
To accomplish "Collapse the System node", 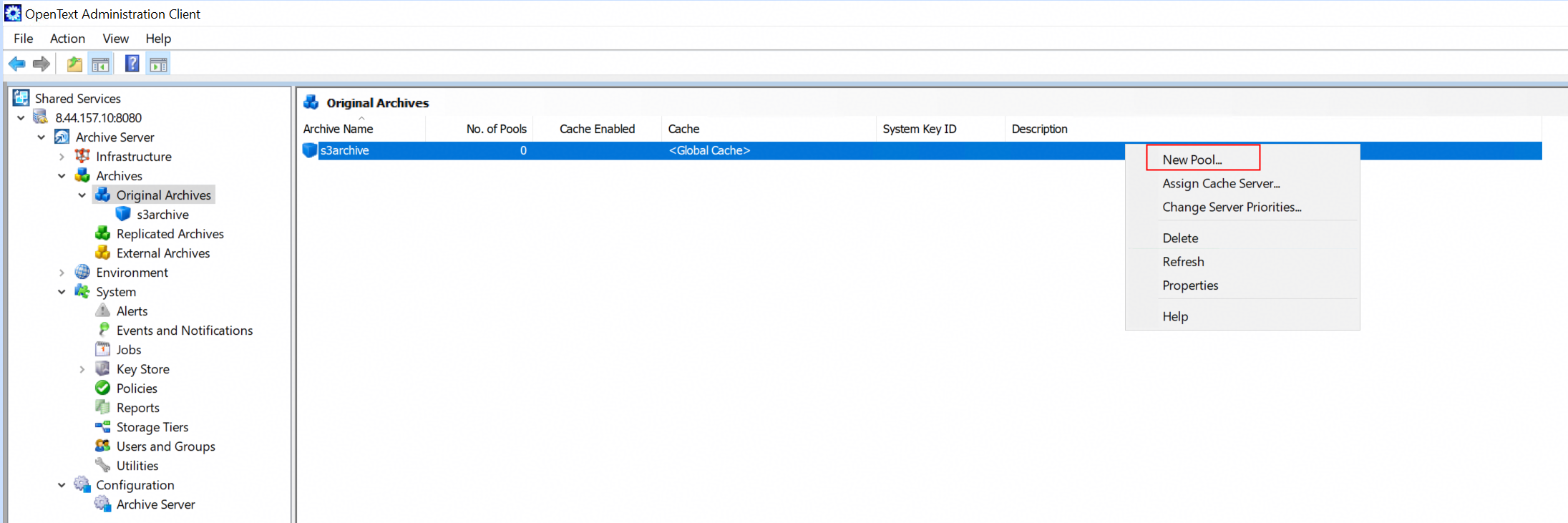I will [62, 292].
